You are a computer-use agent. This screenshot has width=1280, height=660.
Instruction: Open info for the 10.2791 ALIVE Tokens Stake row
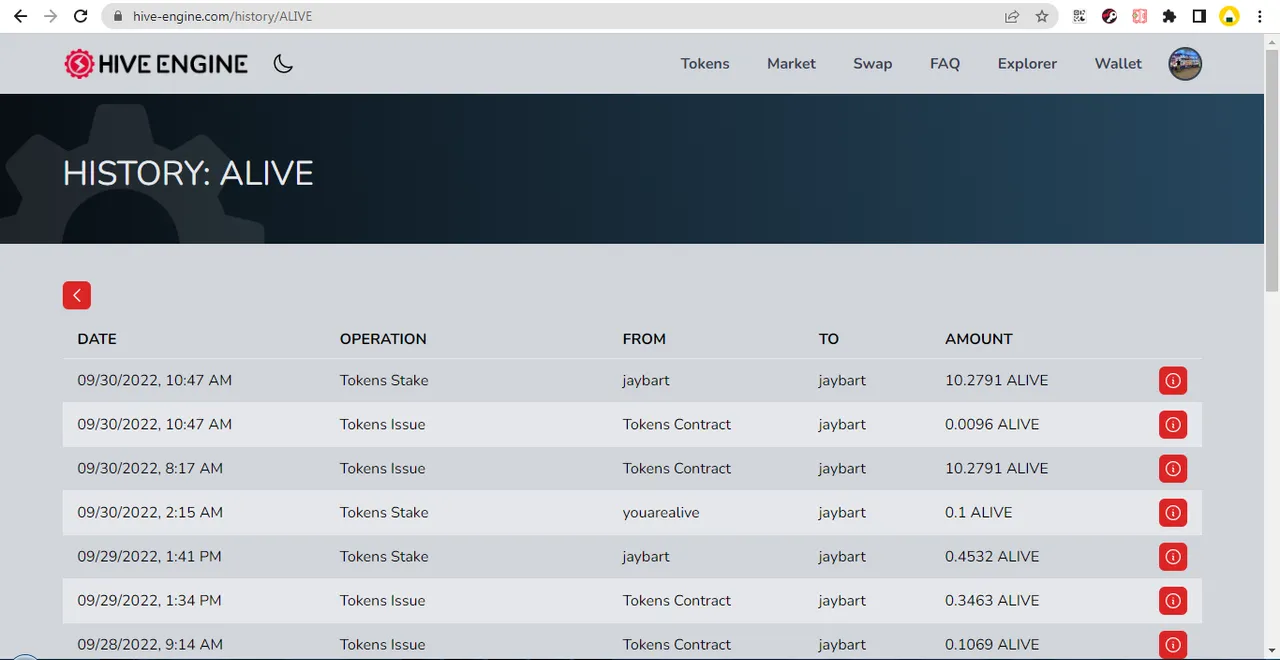pos(1173,381)
